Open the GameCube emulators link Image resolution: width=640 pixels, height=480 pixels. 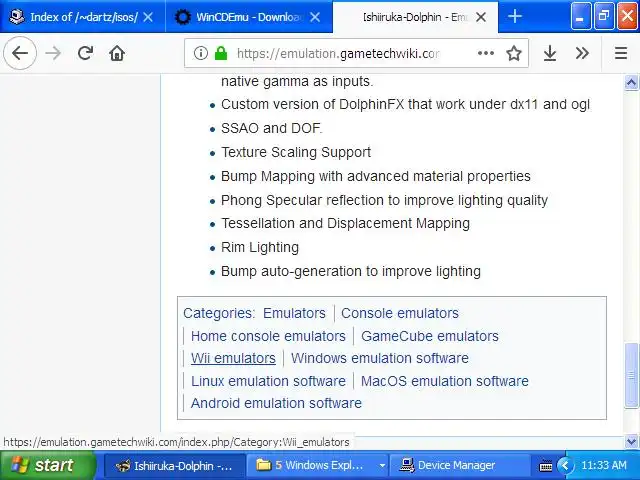pos(430,336)
